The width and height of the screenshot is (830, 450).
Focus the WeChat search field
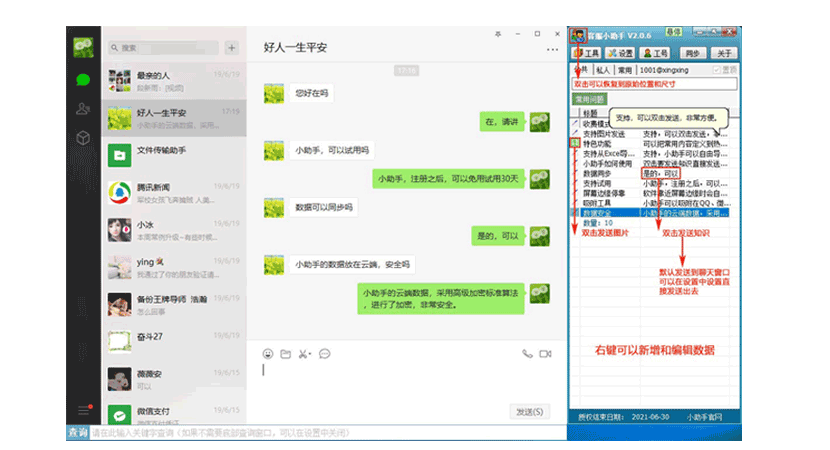[163, 48]
